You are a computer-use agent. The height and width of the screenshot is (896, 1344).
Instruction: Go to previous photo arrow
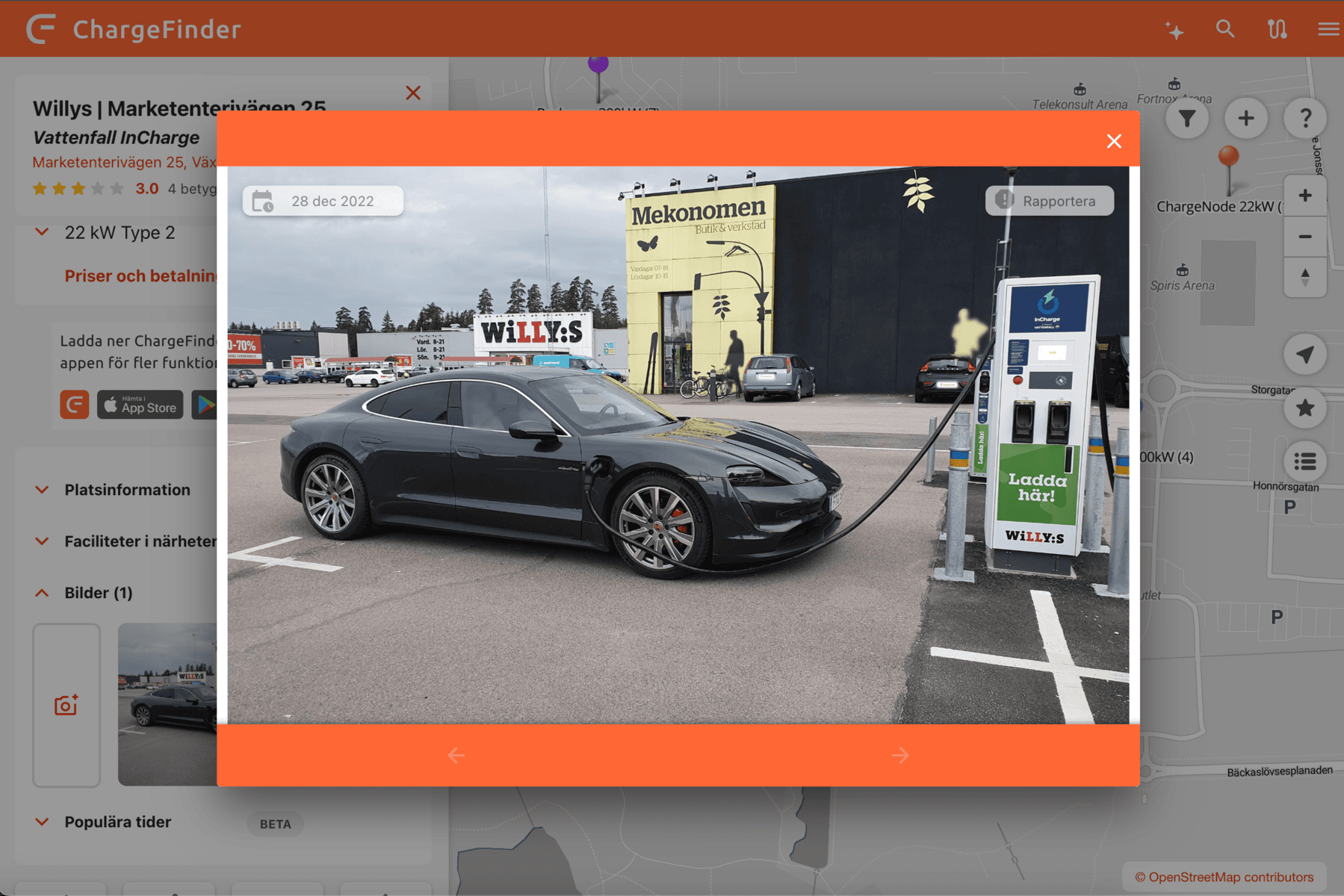click(456, 756)
